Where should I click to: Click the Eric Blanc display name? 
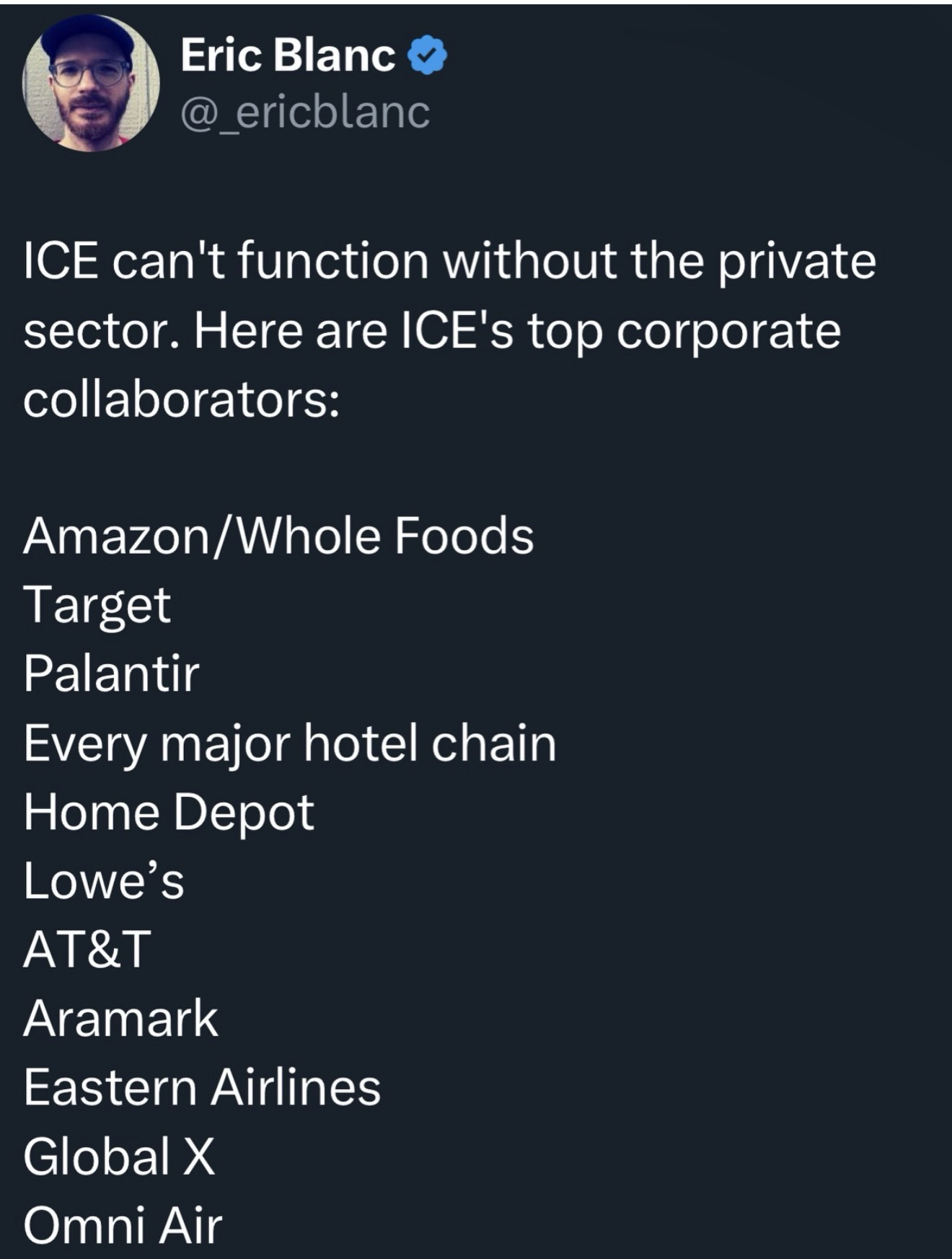[288, 56]
